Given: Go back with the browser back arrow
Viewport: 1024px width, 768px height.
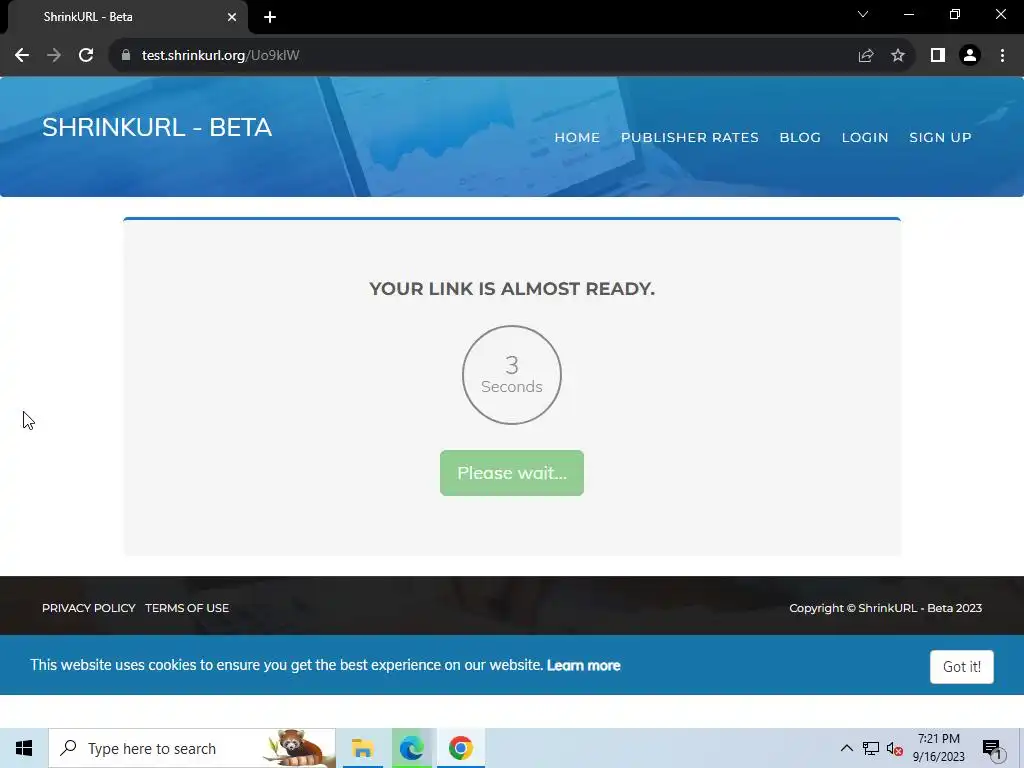Looking at the screenshot, I should [22, 56].
